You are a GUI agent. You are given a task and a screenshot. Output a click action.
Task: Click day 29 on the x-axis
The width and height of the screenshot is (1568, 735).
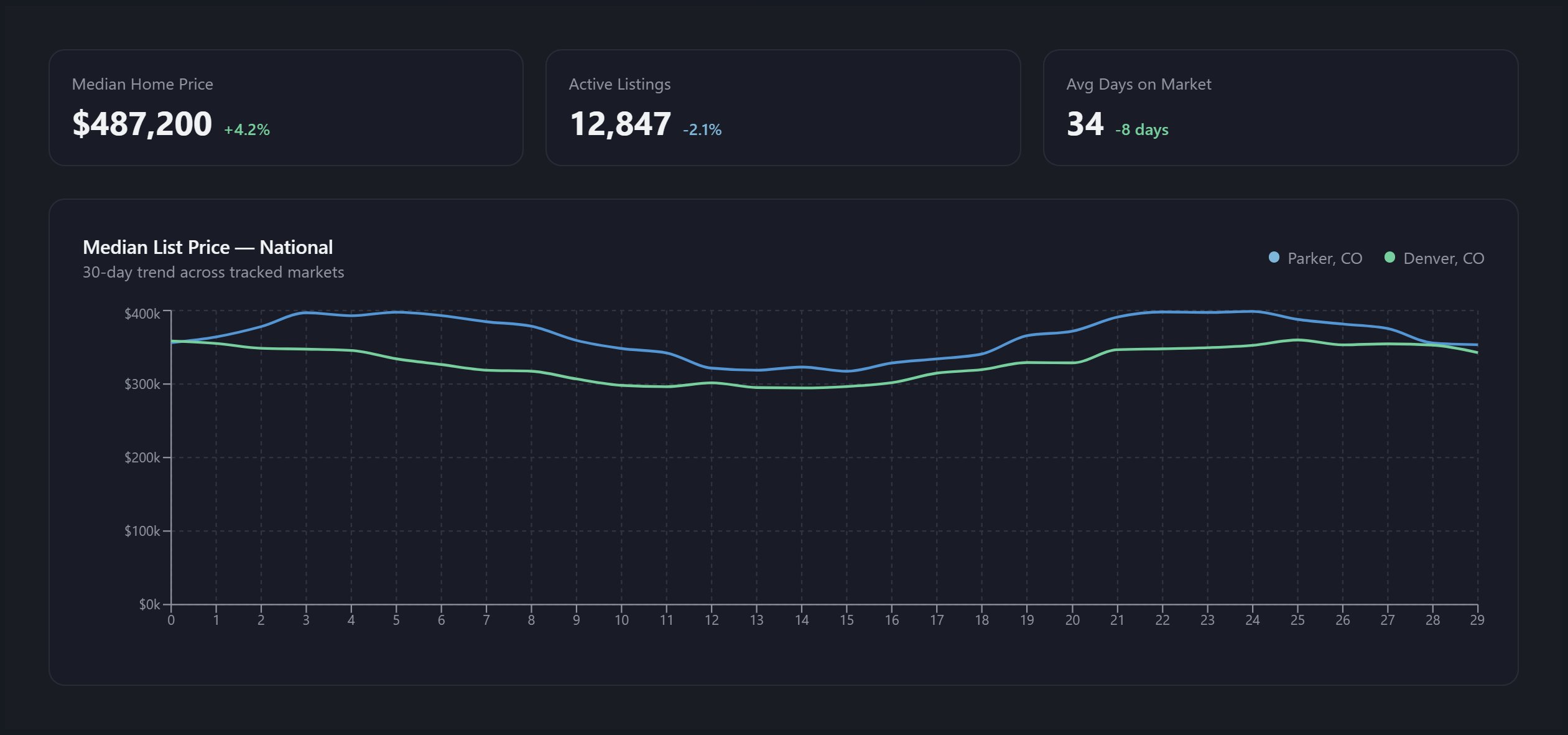[x=1477, y=620]
